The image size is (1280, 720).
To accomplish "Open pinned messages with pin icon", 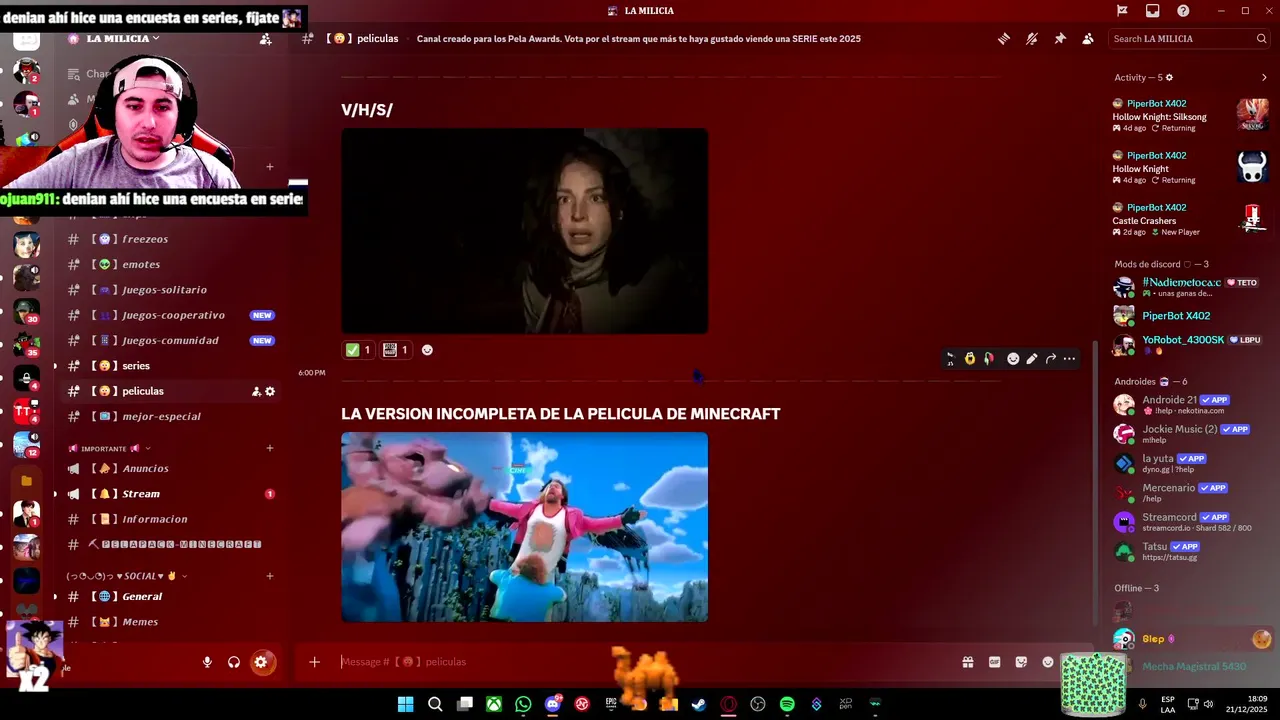I will tap(1060, 39).
